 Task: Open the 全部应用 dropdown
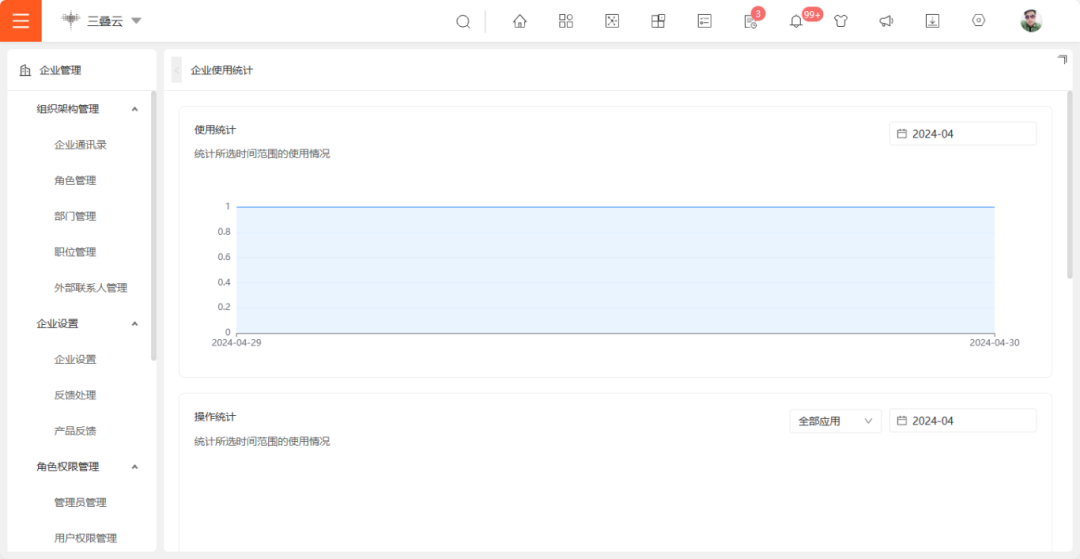click(x=835, y=421)
